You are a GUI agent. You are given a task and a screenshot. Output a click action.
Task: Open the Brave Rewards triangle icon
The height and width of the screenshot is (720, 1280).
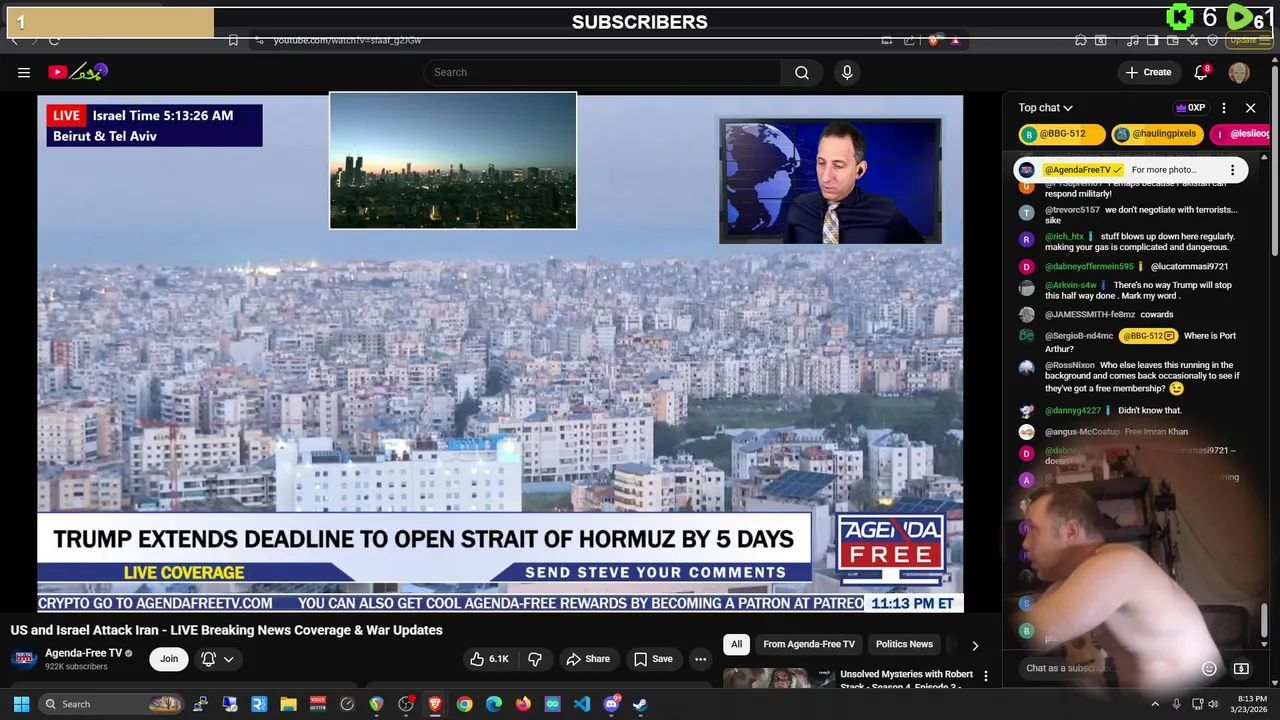pos(955,40)
